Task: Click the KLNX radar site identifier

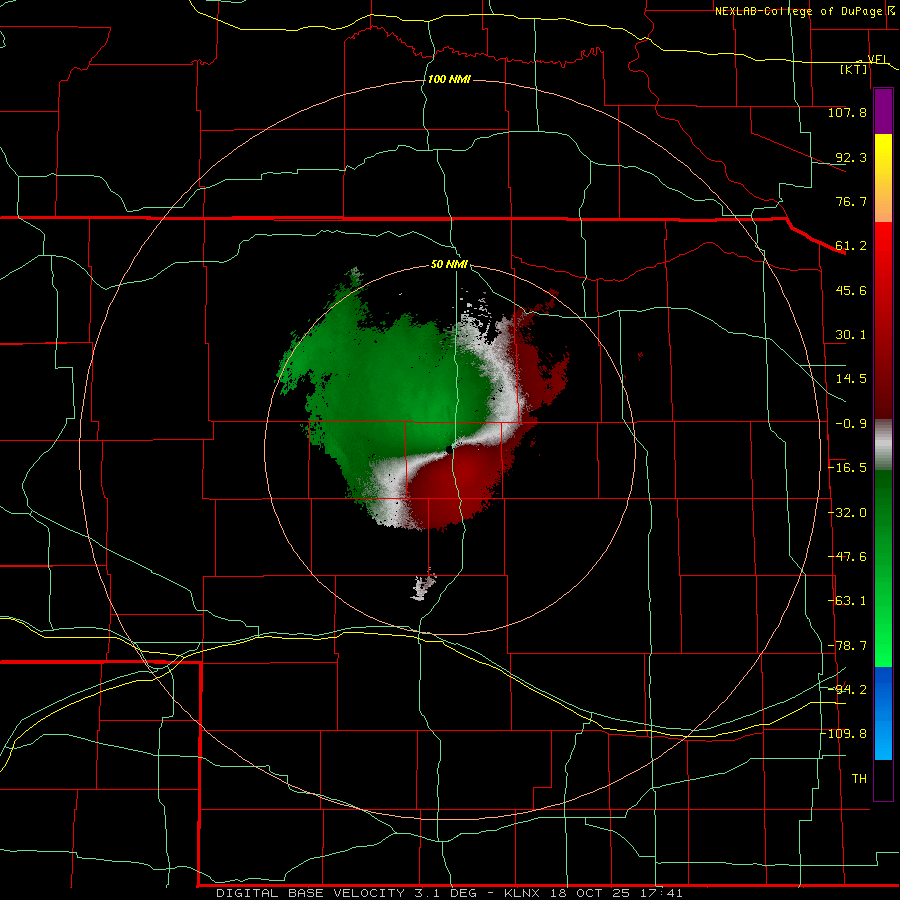Action: point(522,893)
